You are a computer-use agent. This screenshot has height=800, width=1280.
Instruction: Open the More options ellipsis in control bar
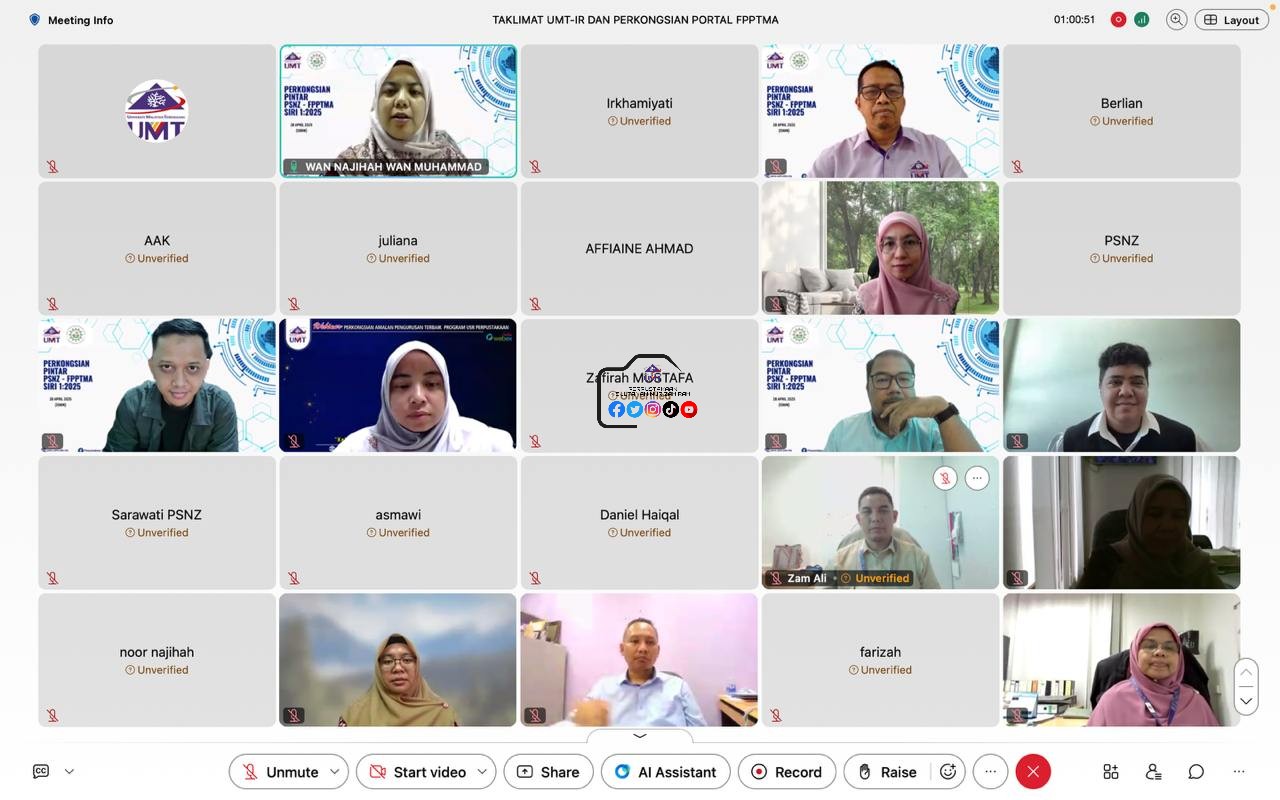point(991,771)
